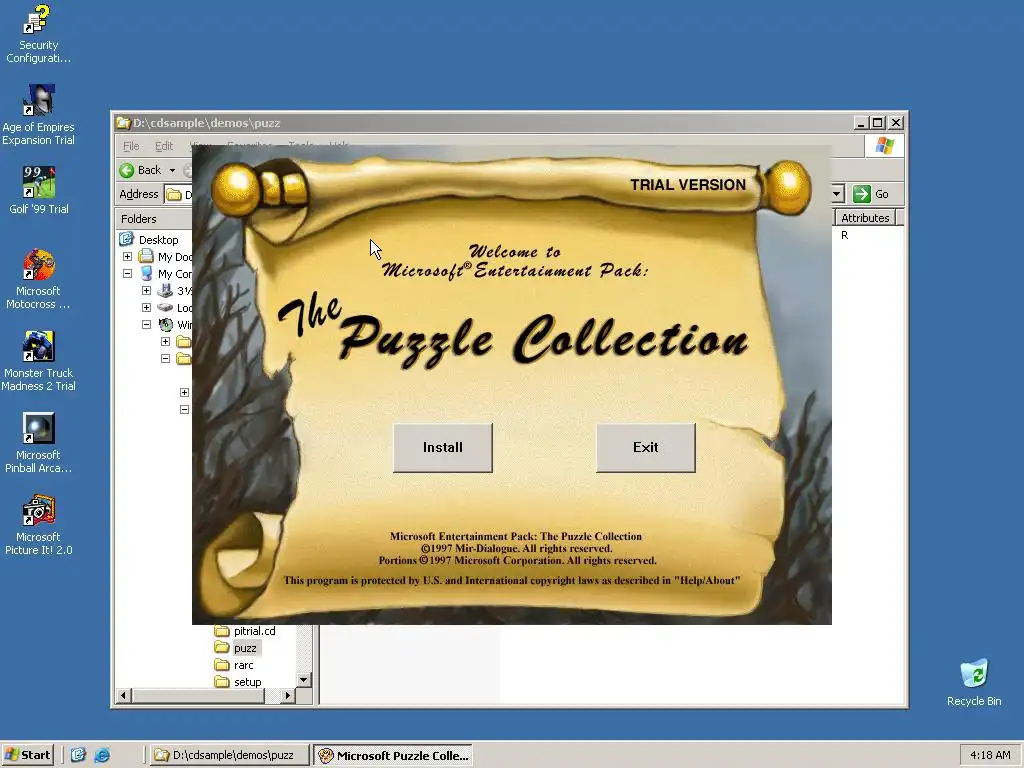Click the Folders pane header

tap(153, 219)
